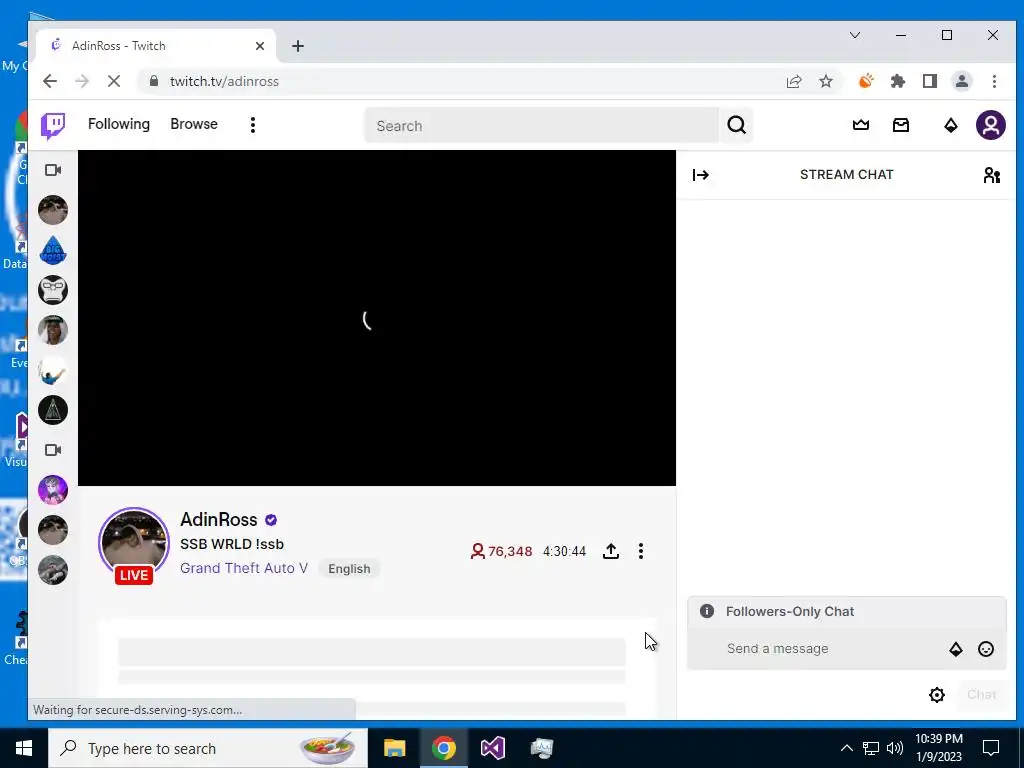Open the Chrome profile avatar button
The image size is (1024, 768).
tap(962, 81)
